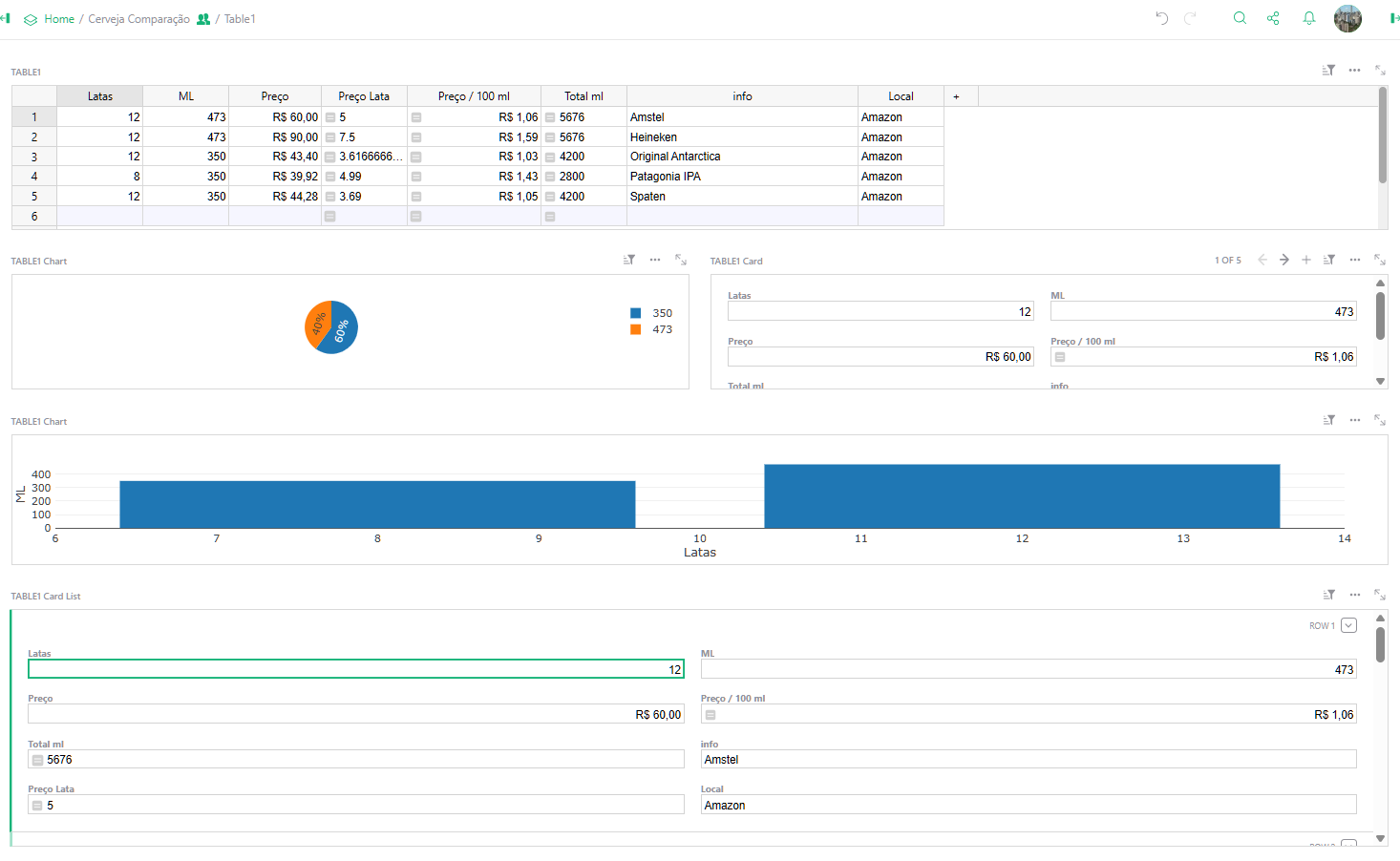
Task: Click formula icon in Amstel row Preço Lata
Action: pyautogui.click(x=330, y=117)
